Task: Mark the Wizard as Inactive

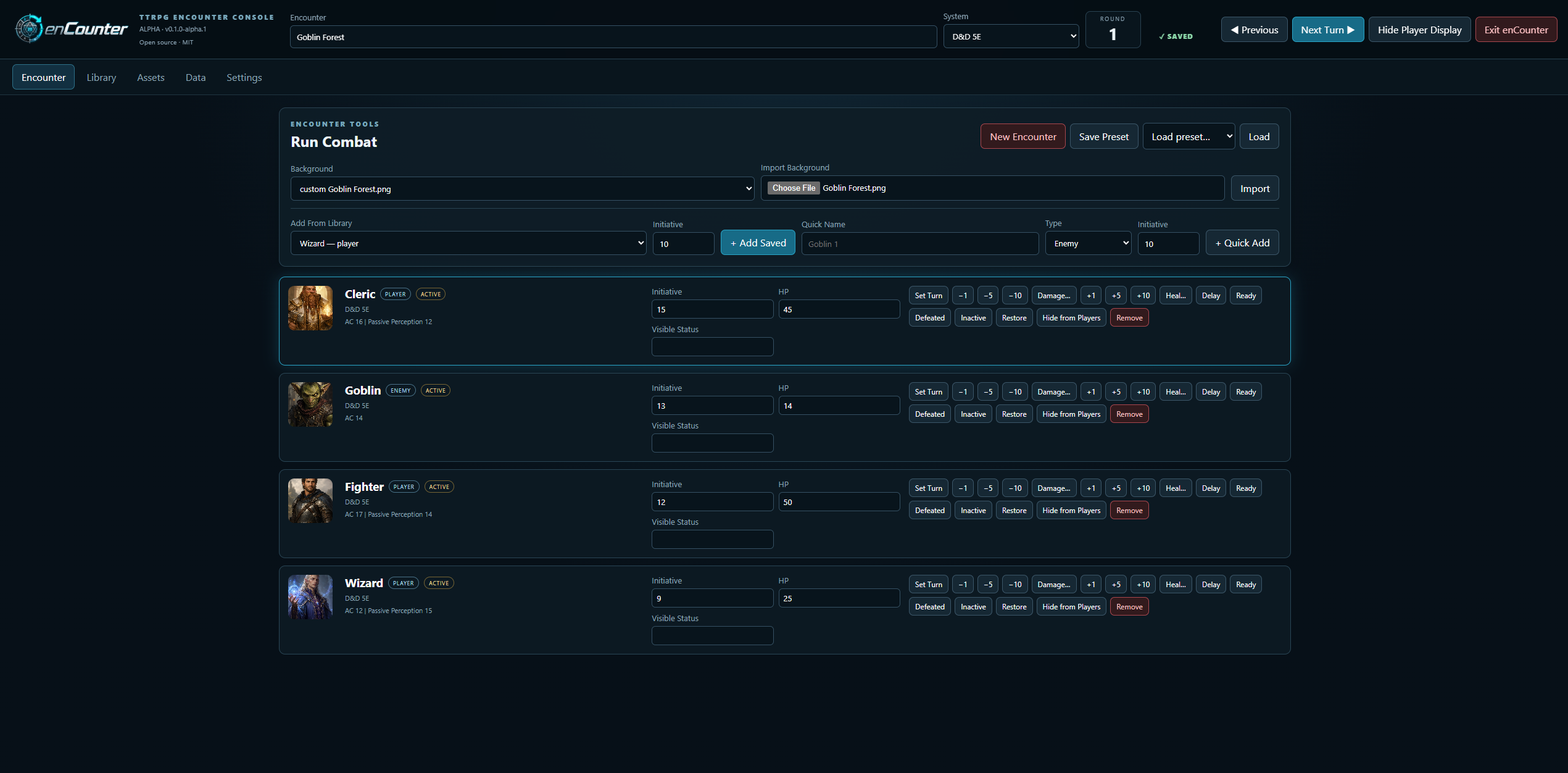Action: (x=973, y=606)
